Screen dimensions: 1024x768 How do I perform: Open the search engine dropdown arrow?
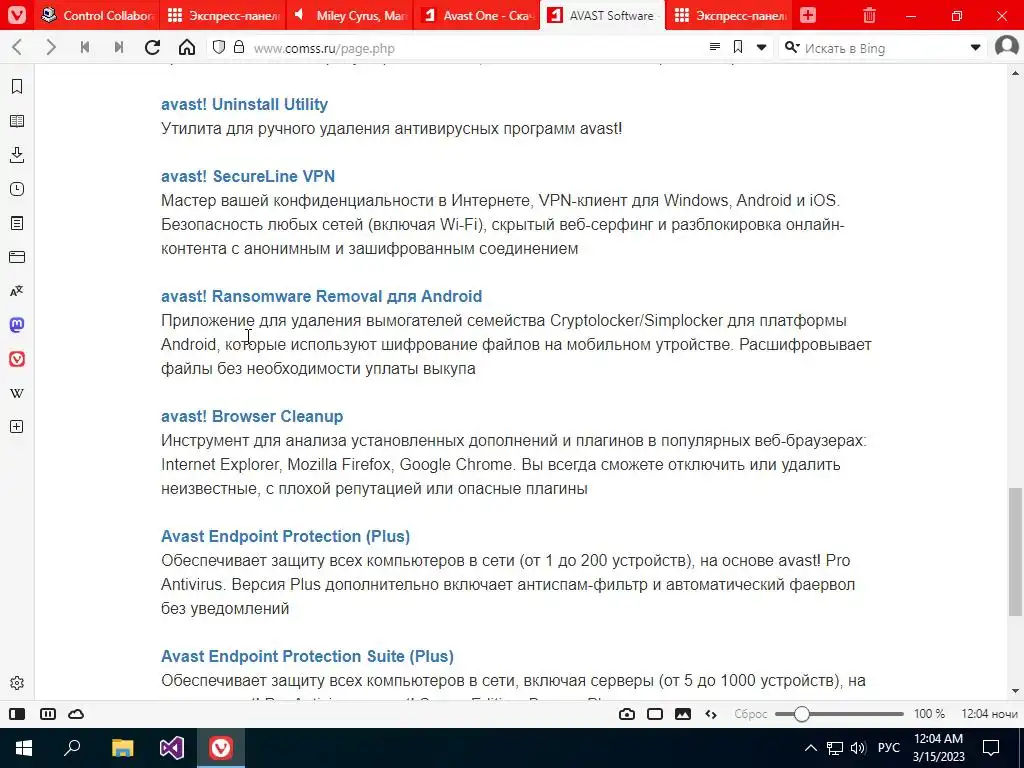pos(975,48)
